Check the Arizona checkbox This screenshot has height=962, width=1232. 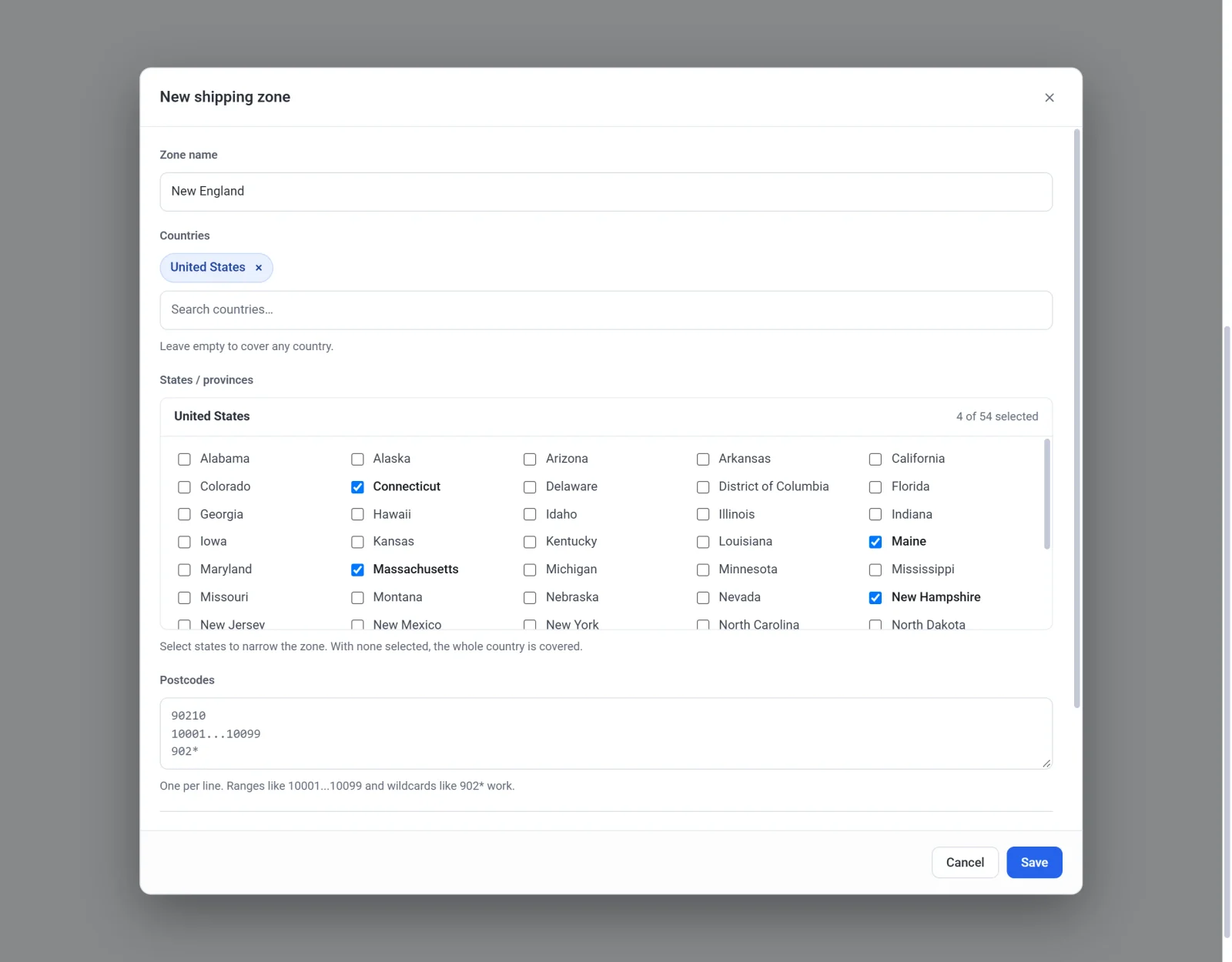click(530, 459)
